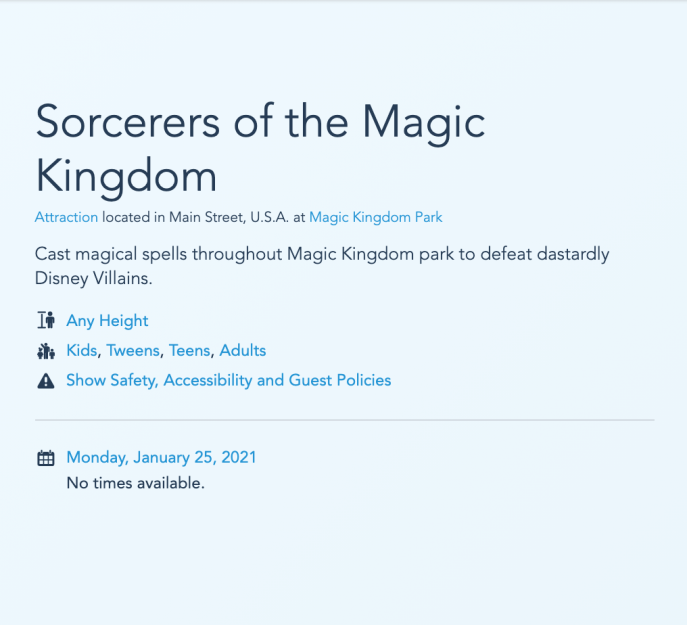
Task: Click the height requirement person icon
Action: click(46, 320)
